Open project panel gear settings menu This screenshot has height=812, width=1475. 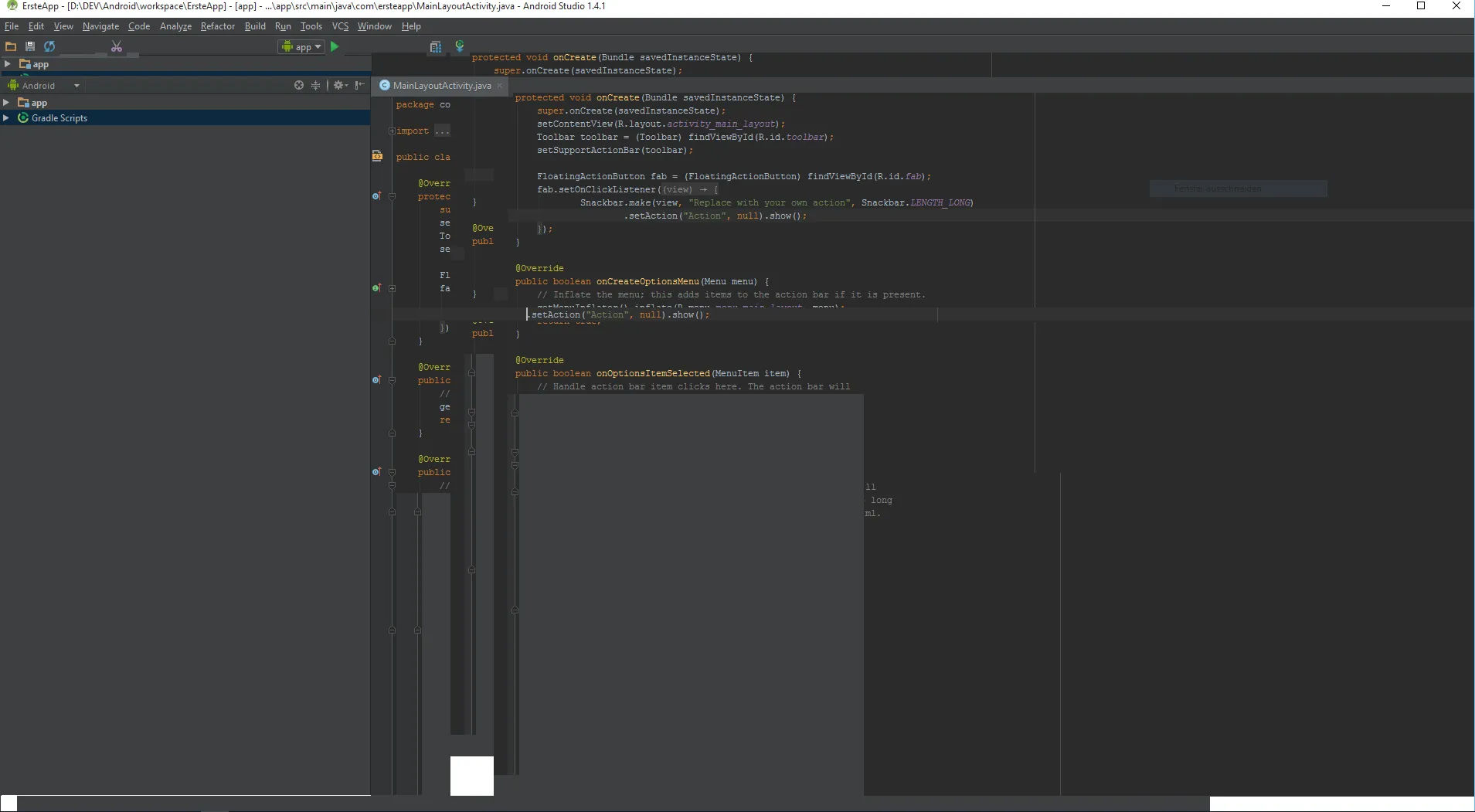click(339, 86)
